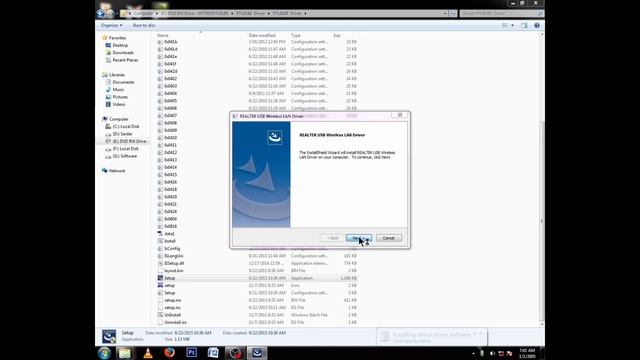The image size is (640, 360).
Task: Select the first file 0x041b
Action: 170,42
